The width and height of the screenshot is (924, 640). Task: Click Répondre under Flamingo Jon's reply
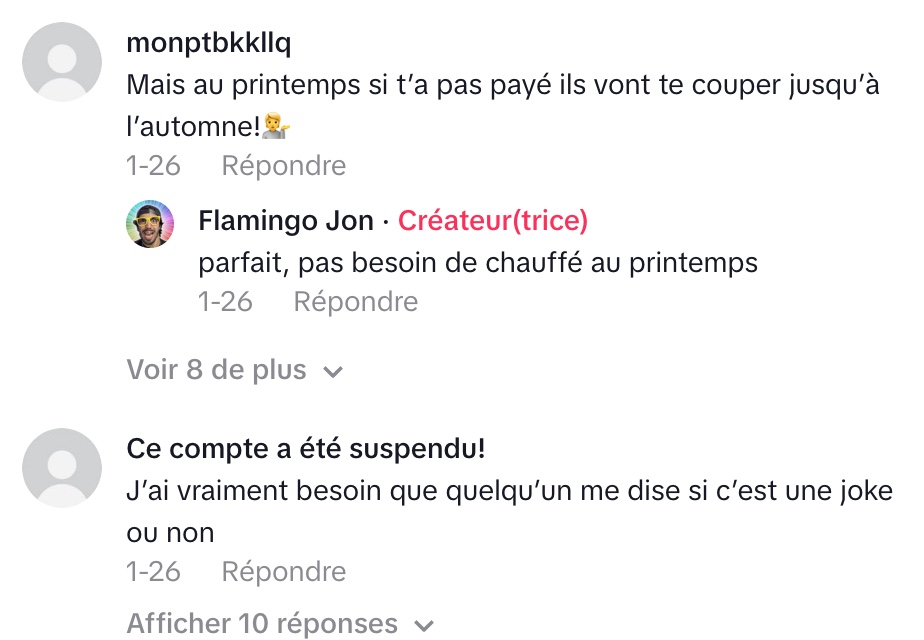[355, 301]
